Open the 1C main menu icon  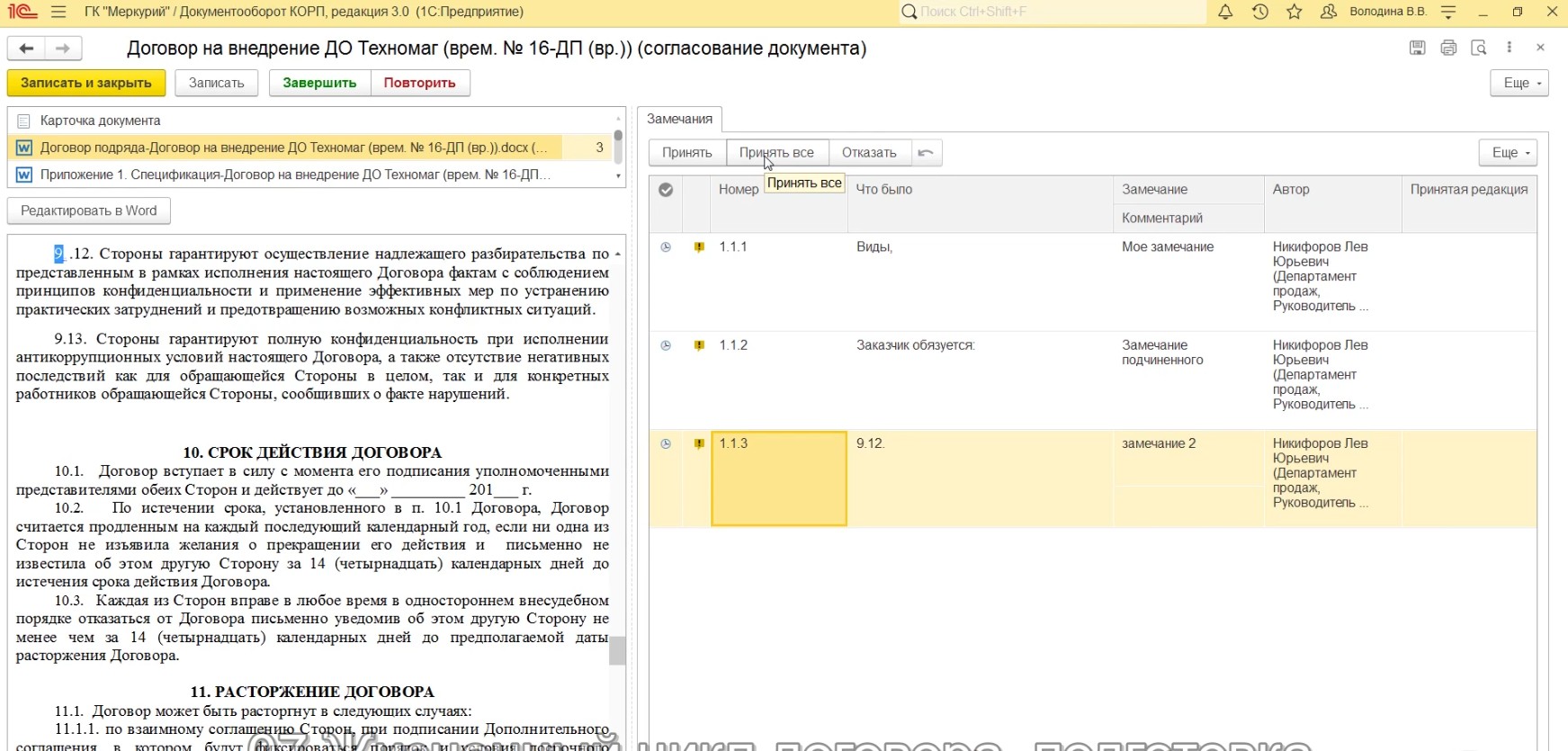click(x=22, y=12)
